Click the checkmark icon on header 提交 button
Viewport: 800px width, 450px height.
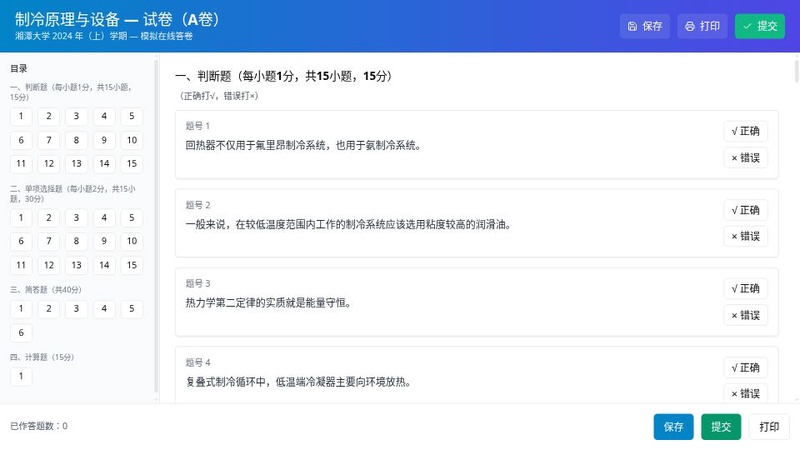pos(747,26)
